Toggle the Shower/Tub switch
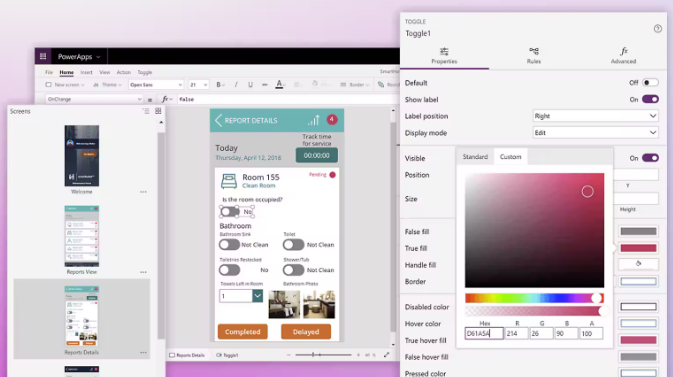The width and height of the screenshot is (673, 377). click(x=294, y=270)
